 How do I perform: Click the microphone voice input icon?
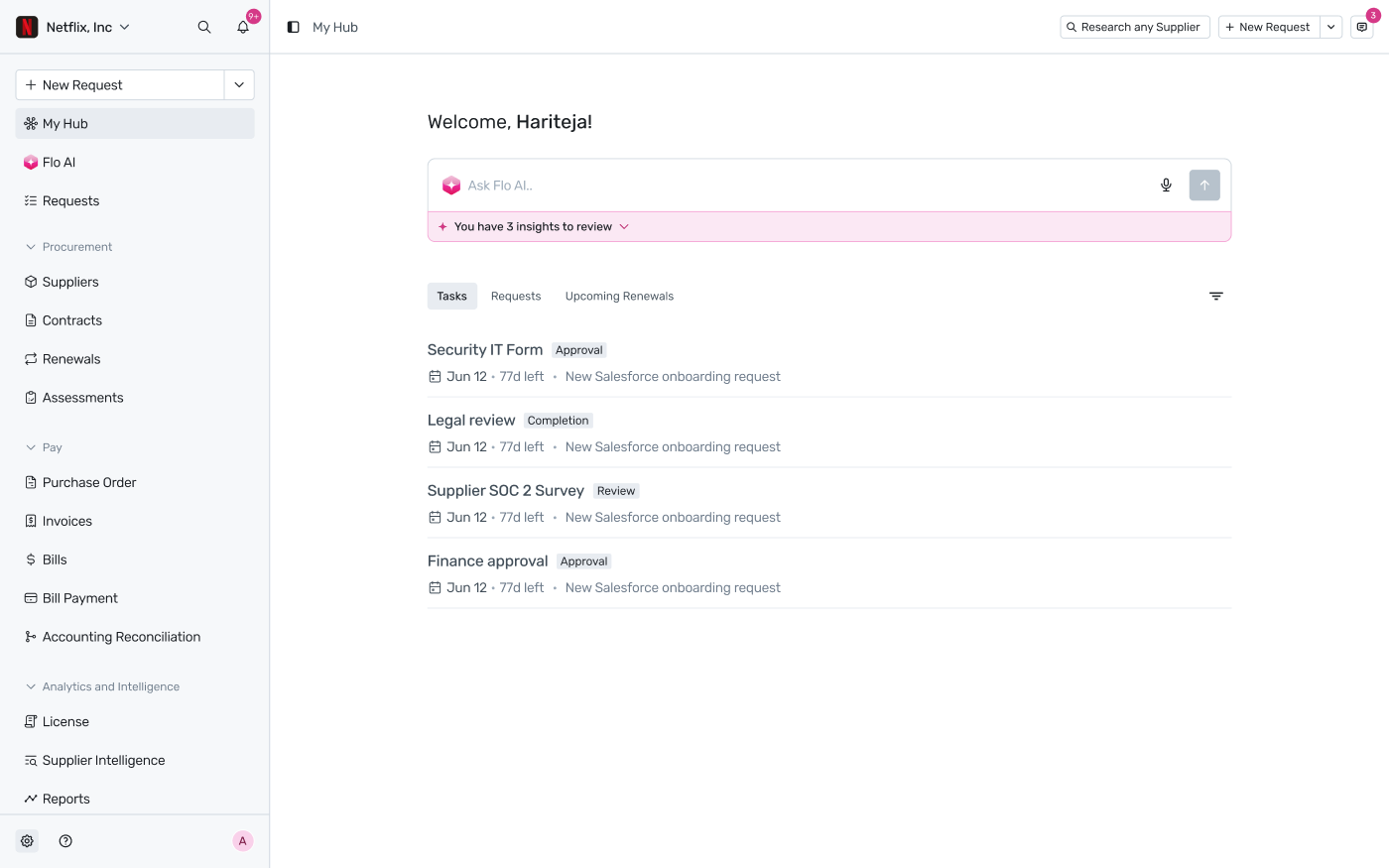point(1166,186)
